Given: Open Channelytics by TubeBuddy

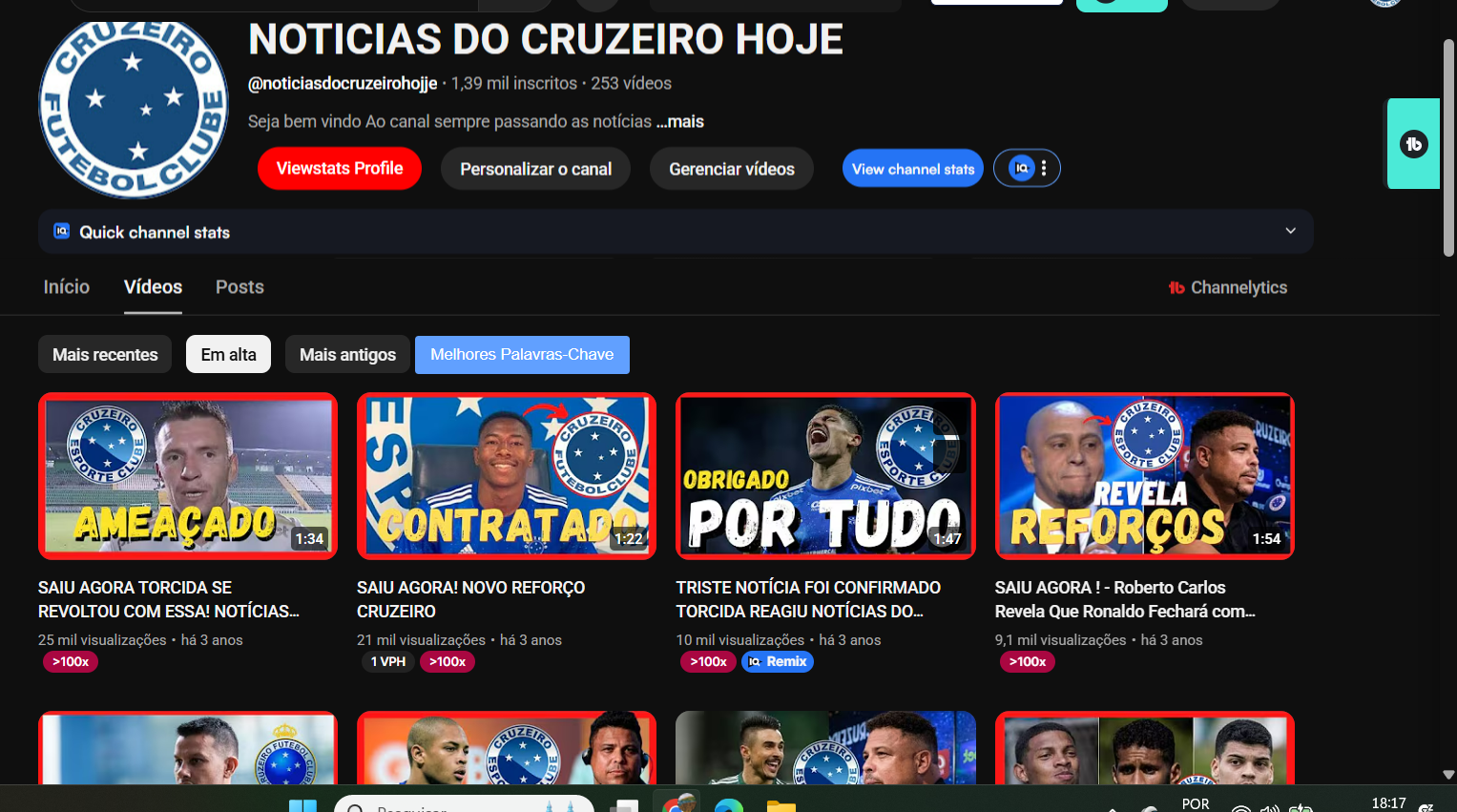Looking at the screenshot, I should click(1228, 287).
